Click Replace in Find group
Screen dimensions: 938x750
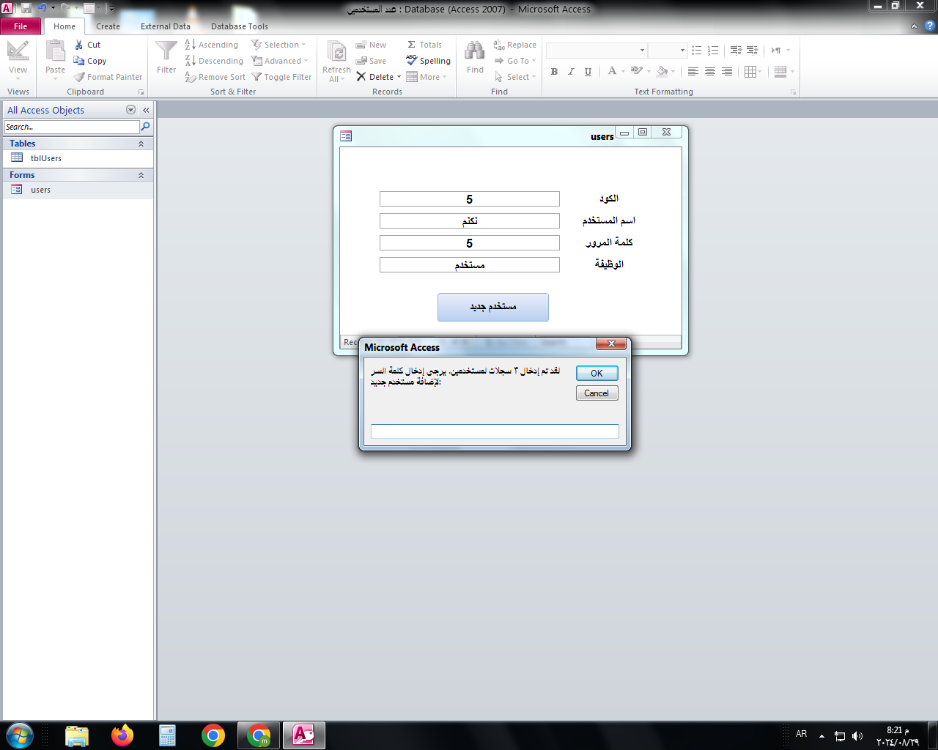coord(515,45)
